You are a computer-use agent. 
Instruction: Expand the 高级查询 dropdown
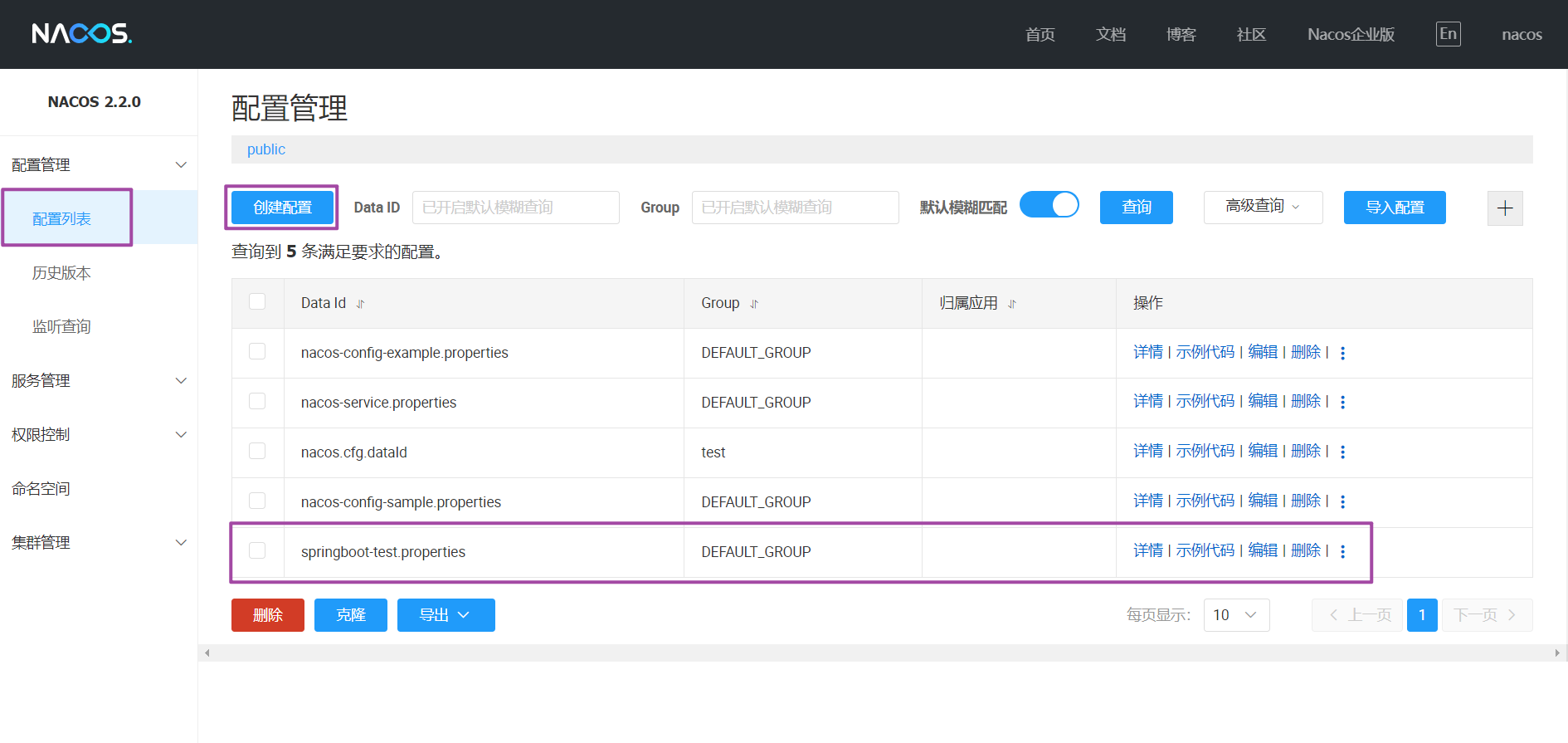[1262, 207]
